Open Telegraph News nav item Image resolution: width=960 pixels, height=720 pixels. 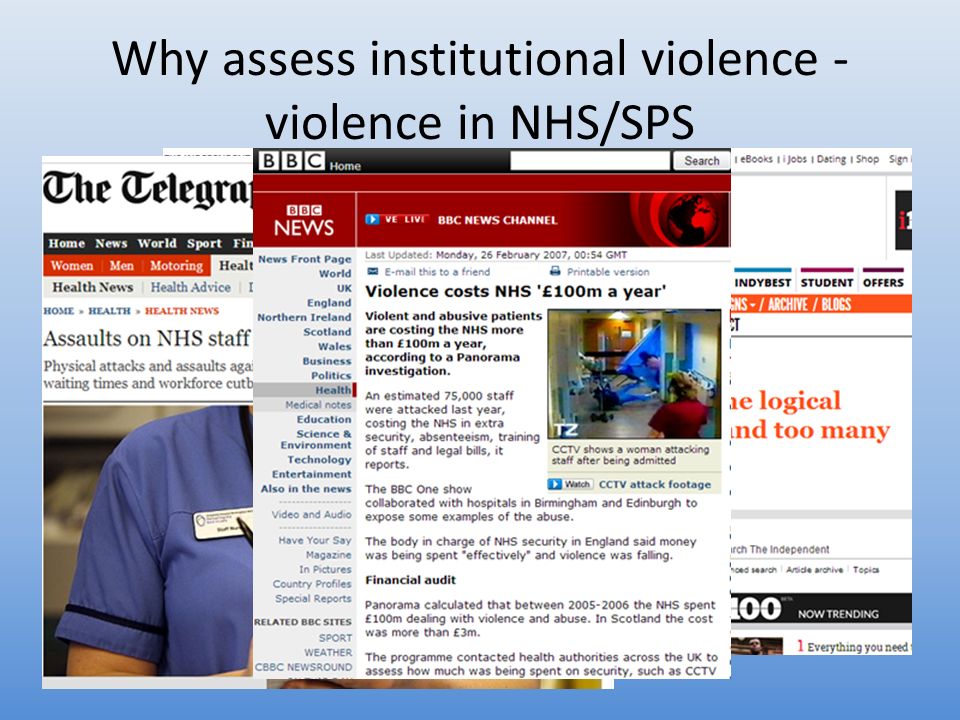tap(111, 243)
